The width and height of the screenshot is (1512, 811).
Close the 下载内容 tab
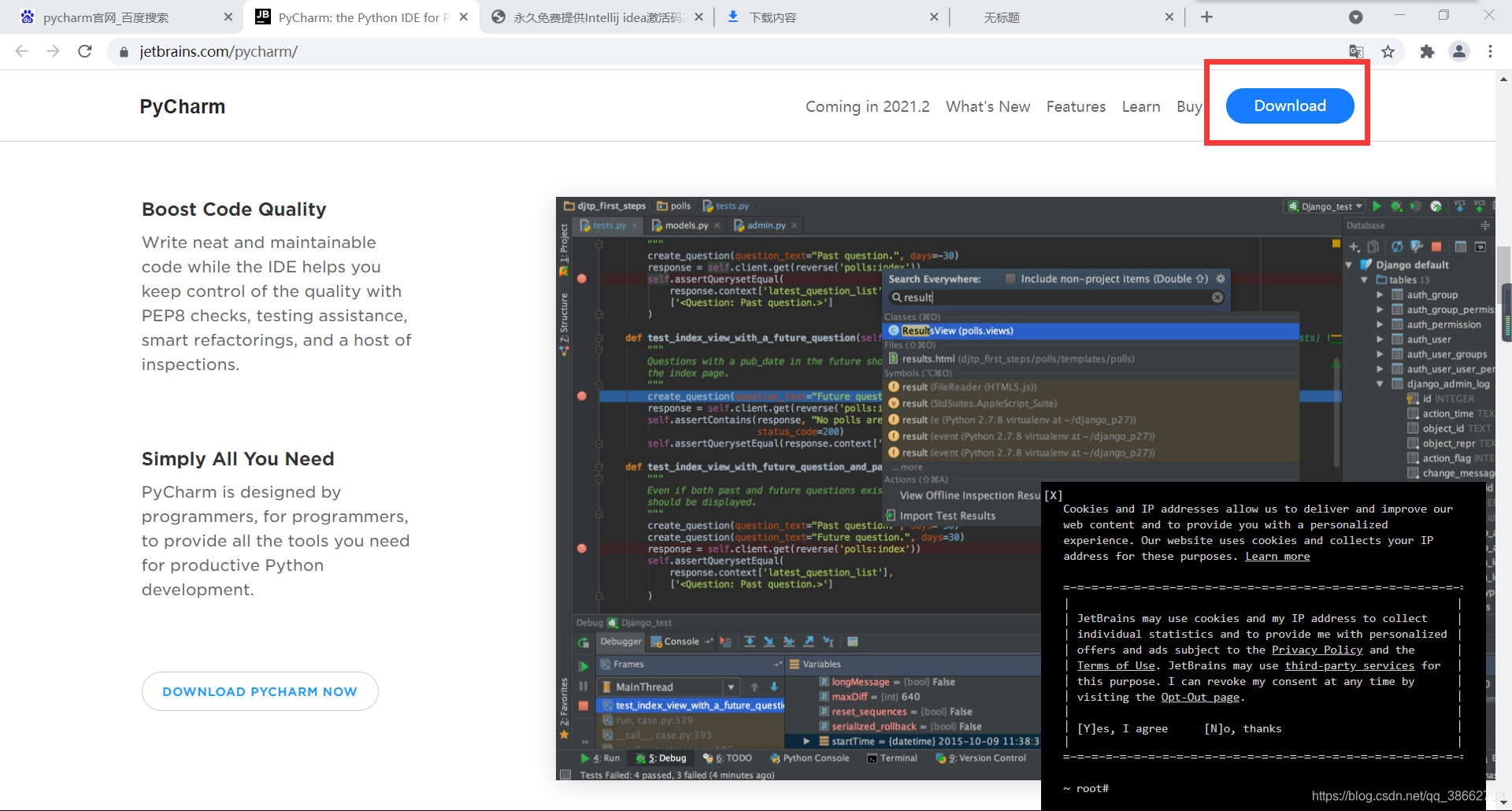(934, 17)
